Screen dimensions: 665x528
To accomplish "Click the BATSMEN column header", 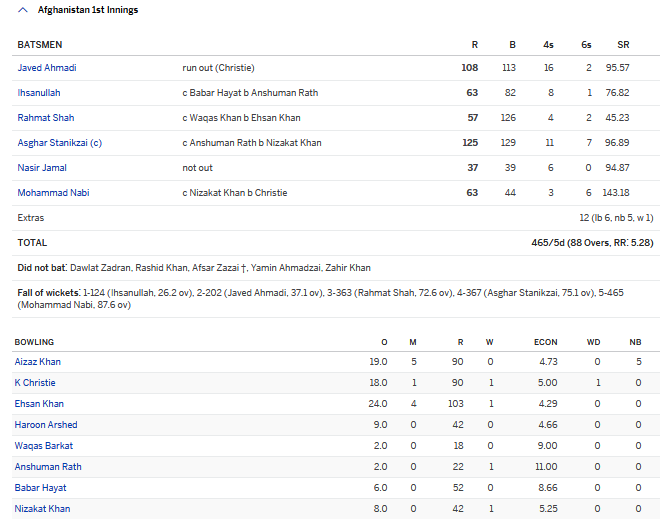I will point(40,45).
